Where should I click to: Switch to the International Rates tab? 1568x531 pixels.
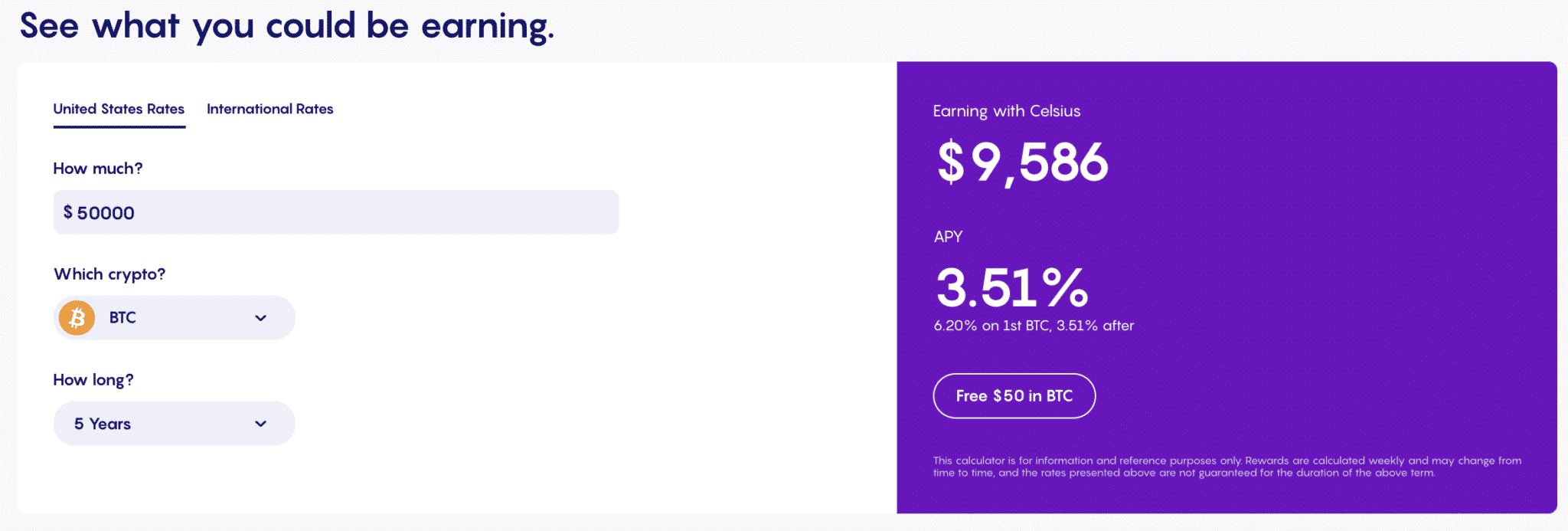pyautogui.click(x=269, y=109)
